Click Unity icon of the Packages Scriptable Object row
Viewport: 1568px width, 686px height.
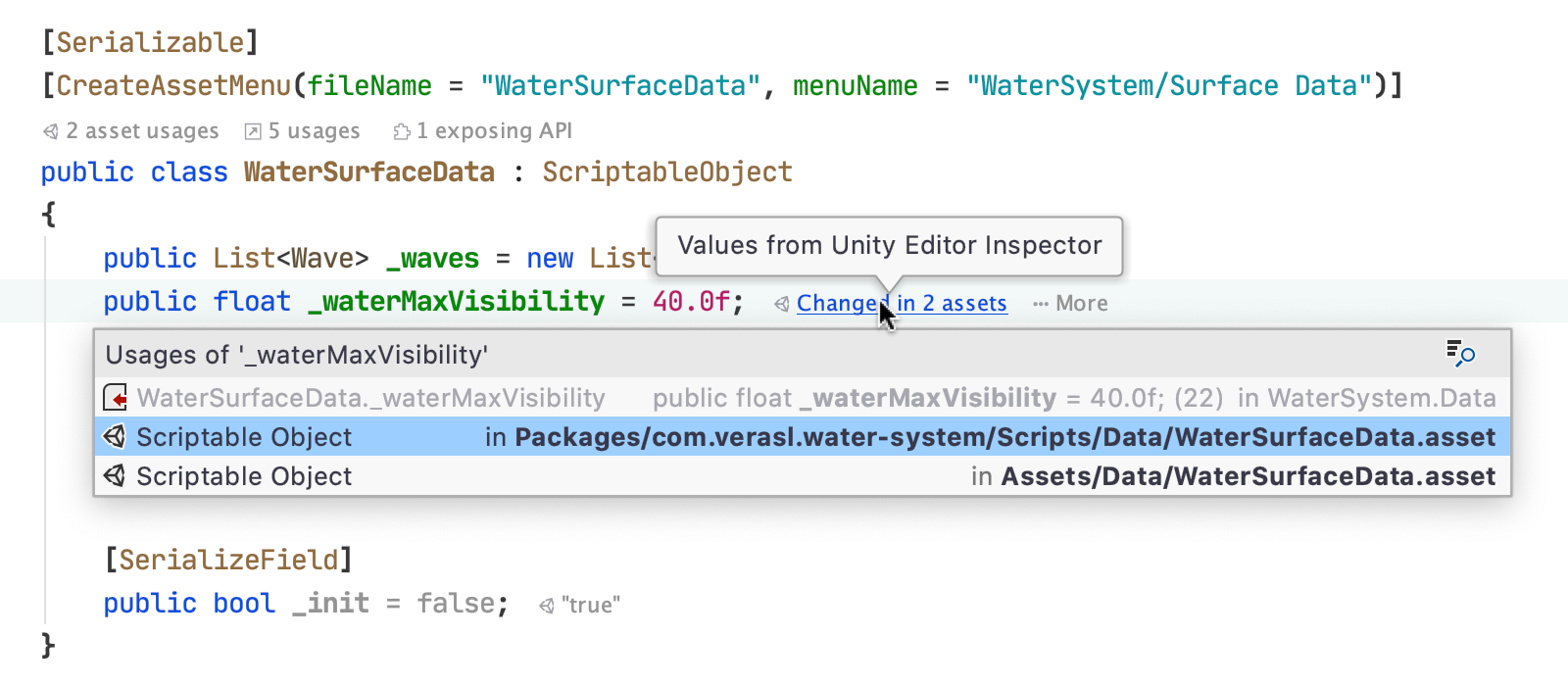(115, 437)
